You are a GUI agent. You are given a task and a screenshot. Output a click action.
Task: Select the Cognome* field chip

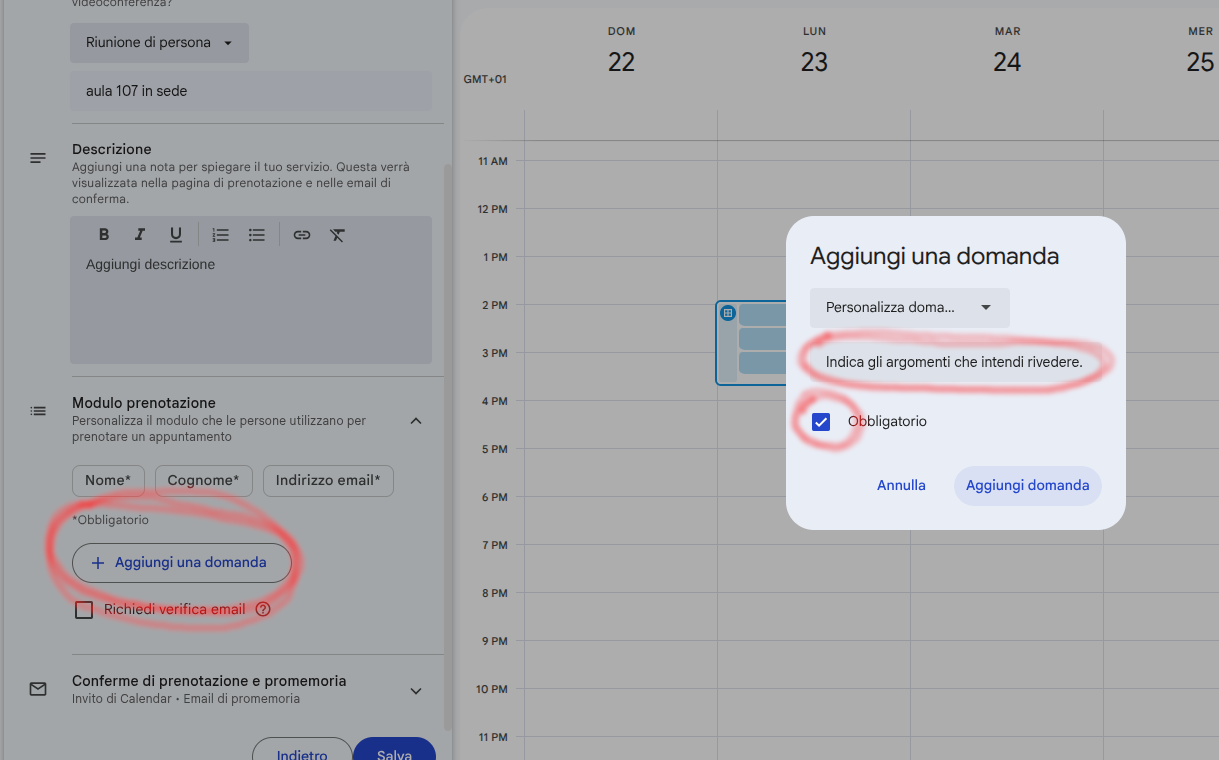(x=204, y=481)
